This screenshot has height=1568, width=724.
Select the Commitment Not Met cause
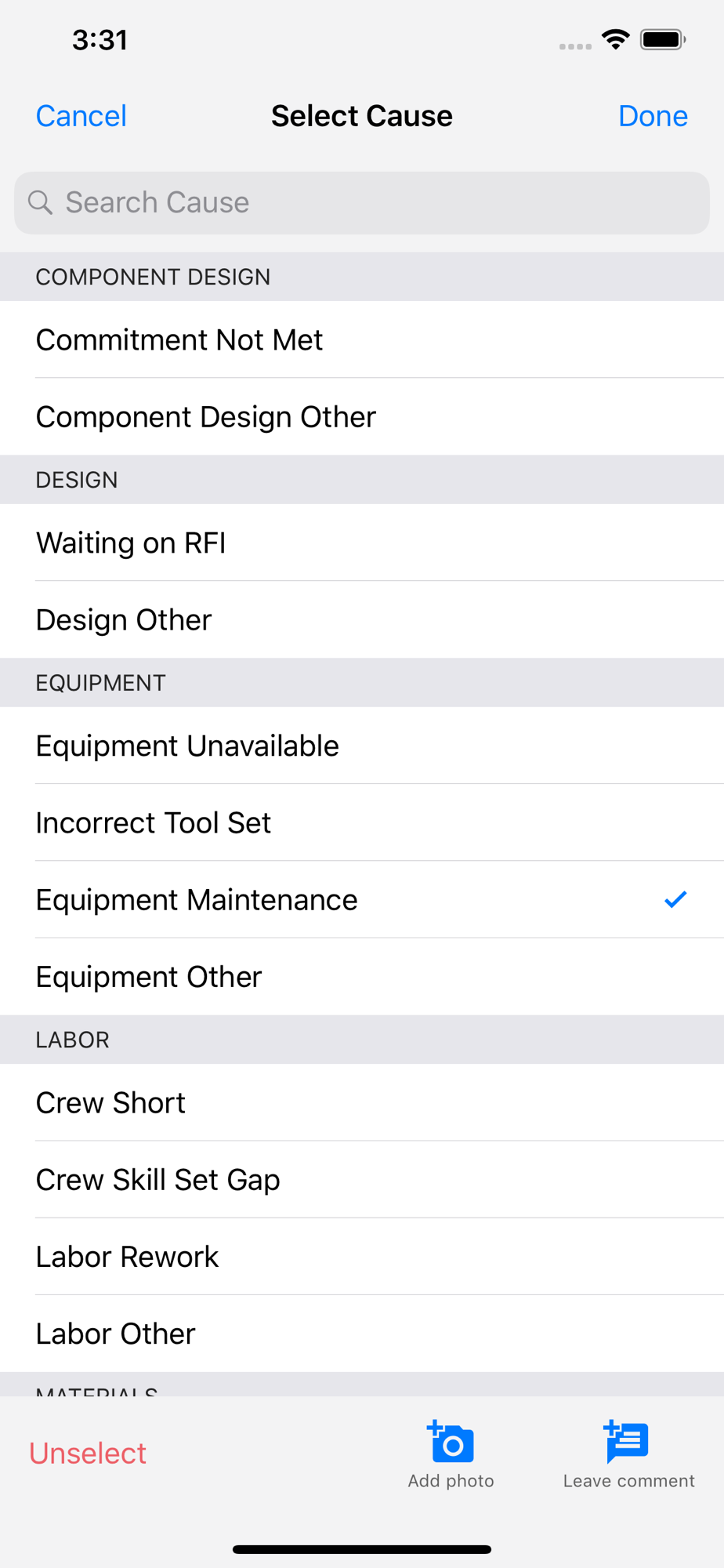[x=179, y=339]
